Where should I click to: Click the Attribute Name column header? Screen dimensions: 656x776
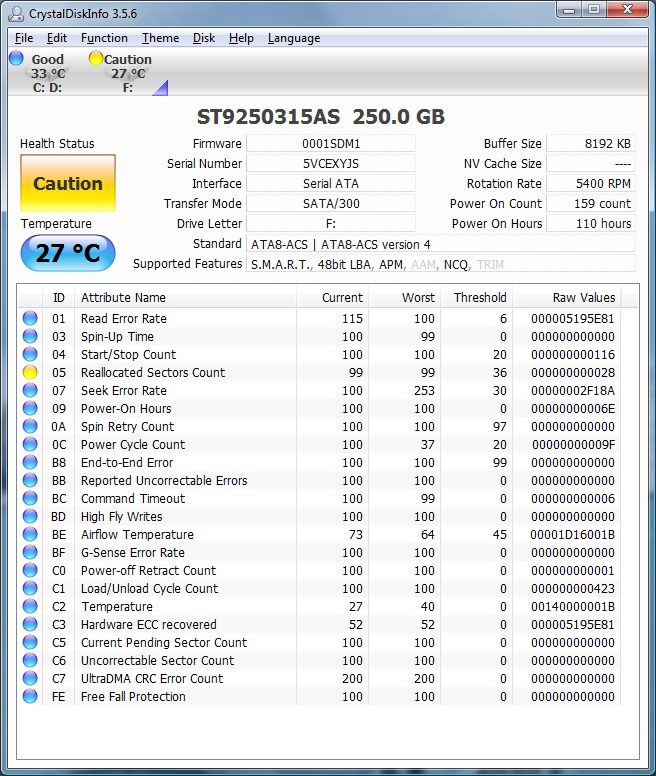pos(186,297)
